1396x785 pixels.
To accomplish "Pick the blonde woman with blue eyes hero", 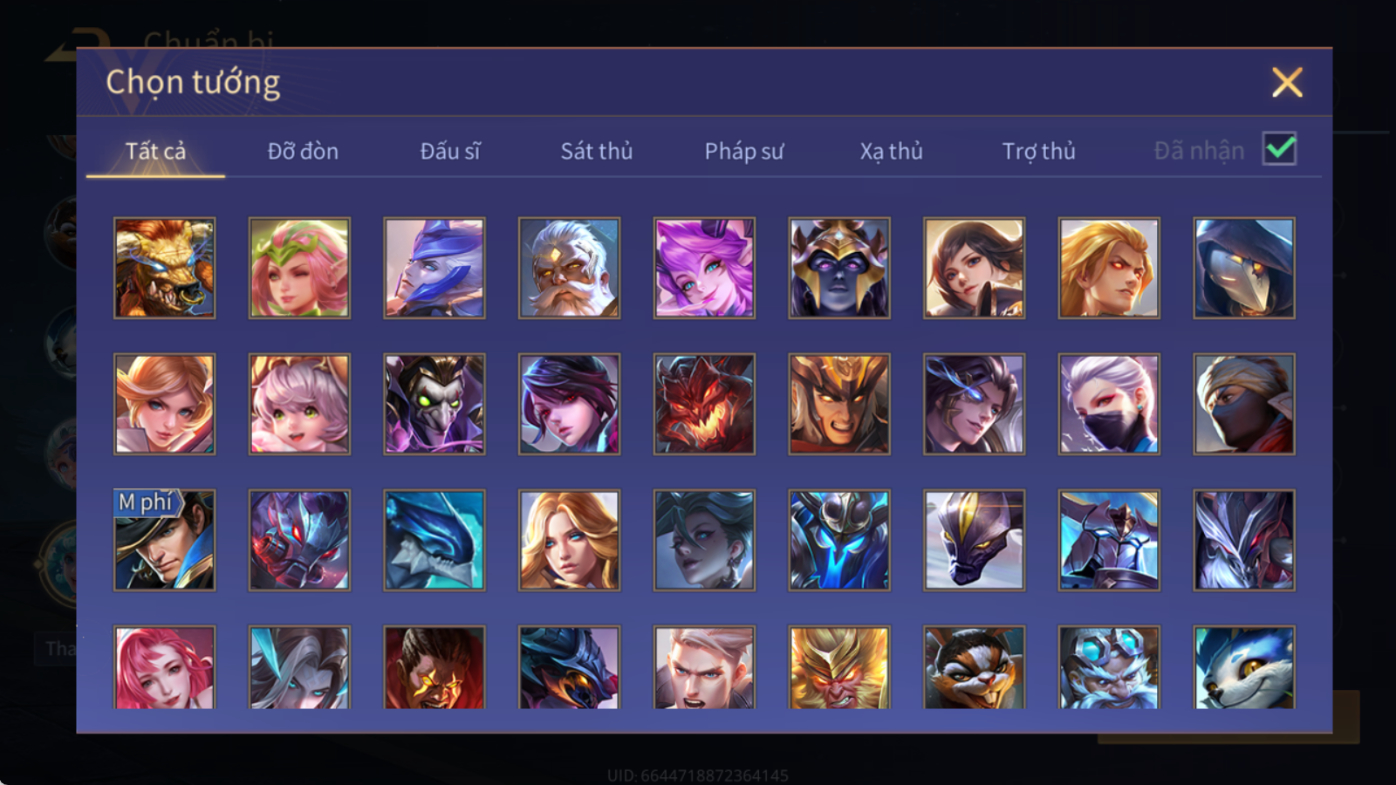I will (569, 540).
